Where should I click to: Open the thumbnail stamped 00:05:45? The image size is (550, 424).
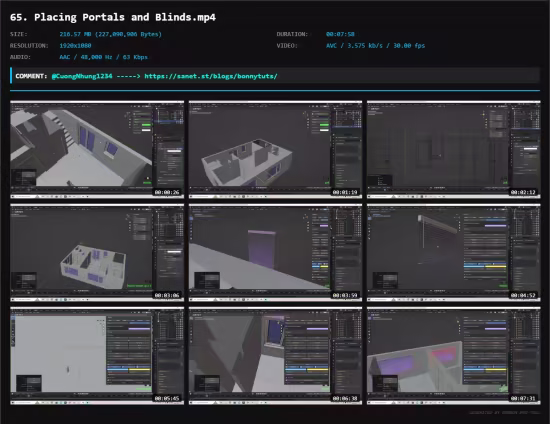click(x=97, y=356)
